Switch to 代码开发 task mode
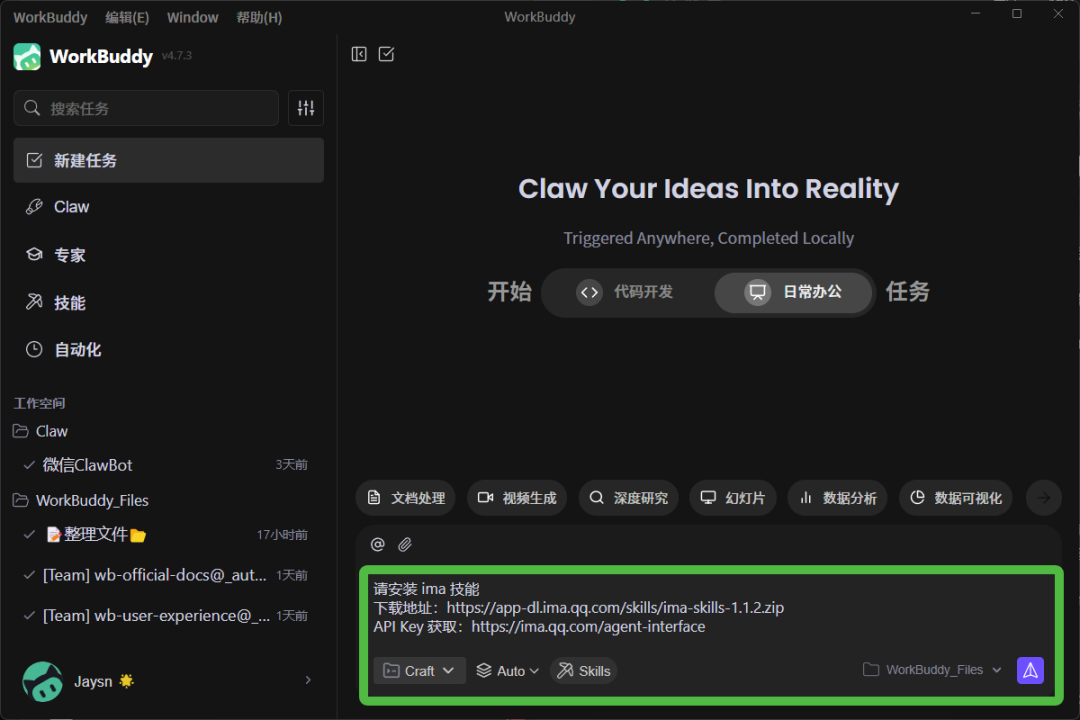The image size is (1080, 720). pos(627,292)
